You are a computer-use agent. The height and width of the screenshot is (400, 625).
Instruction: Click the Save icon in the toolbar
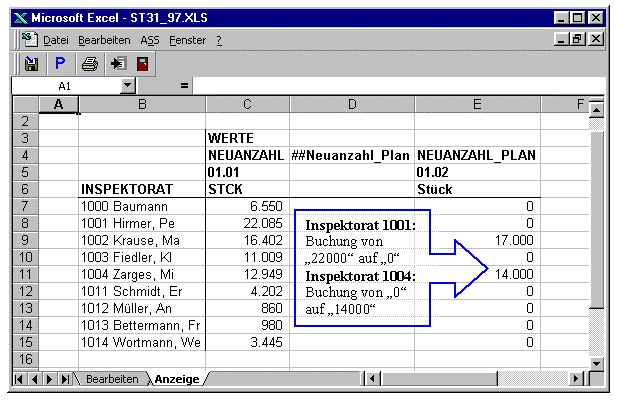[x=32, y=63]
